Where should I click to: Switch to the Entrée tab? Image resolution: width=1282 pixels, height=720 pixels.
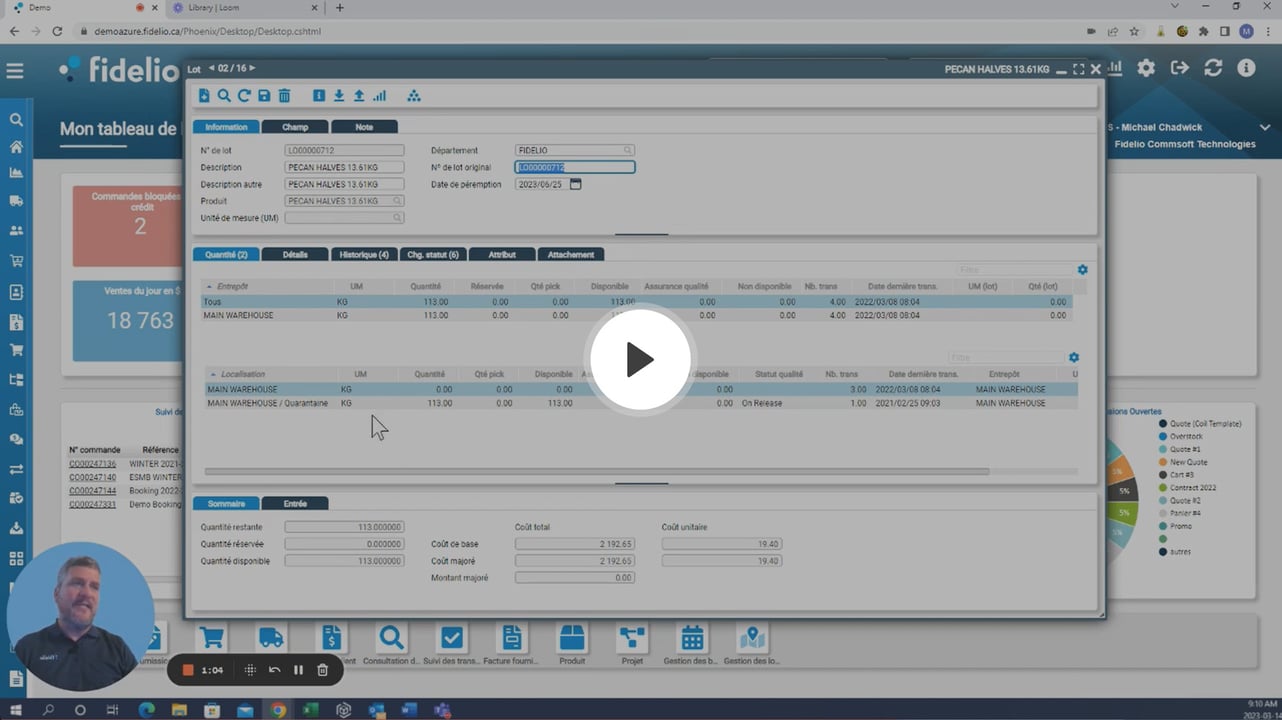(x=295, y=504)
